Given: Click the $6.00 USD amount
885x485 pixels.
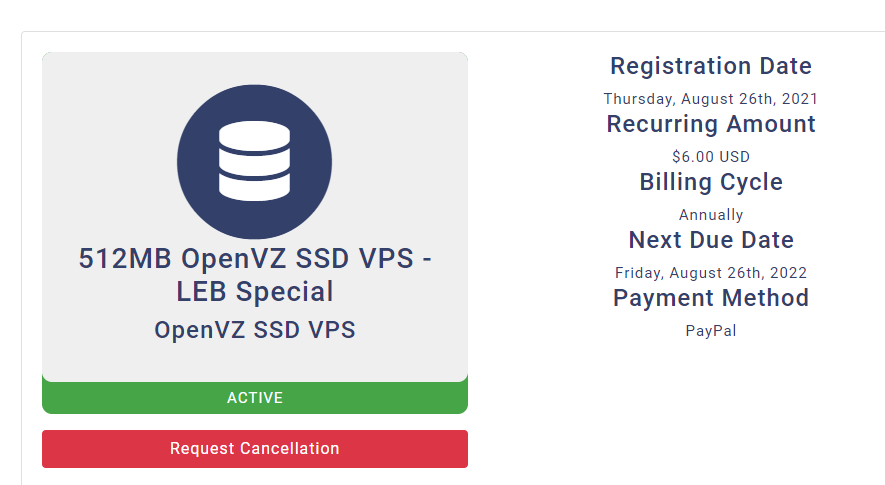Looking at the screenshot, I should [711, 156].
